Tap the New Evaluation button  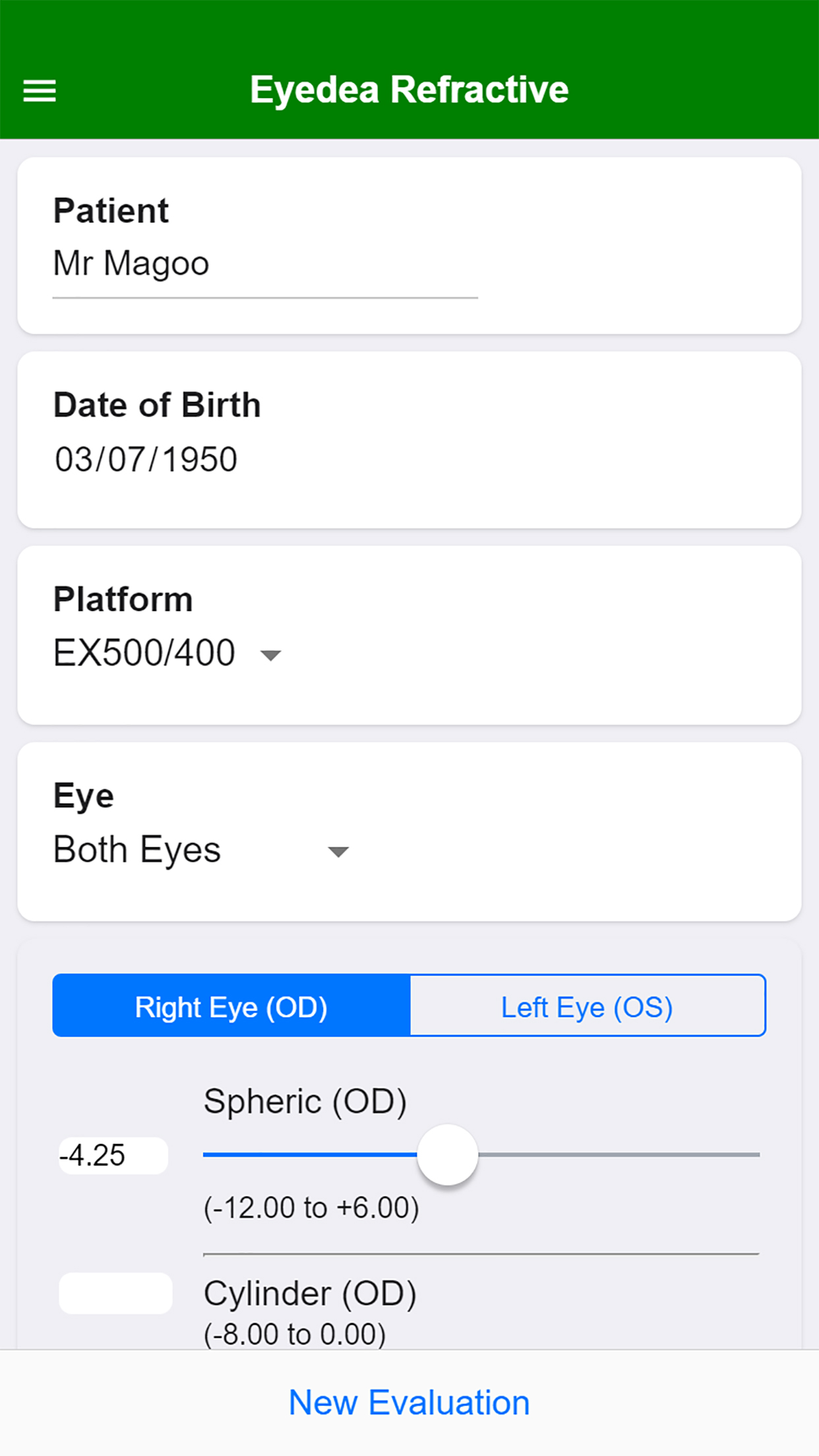[x=409, y=1402]
